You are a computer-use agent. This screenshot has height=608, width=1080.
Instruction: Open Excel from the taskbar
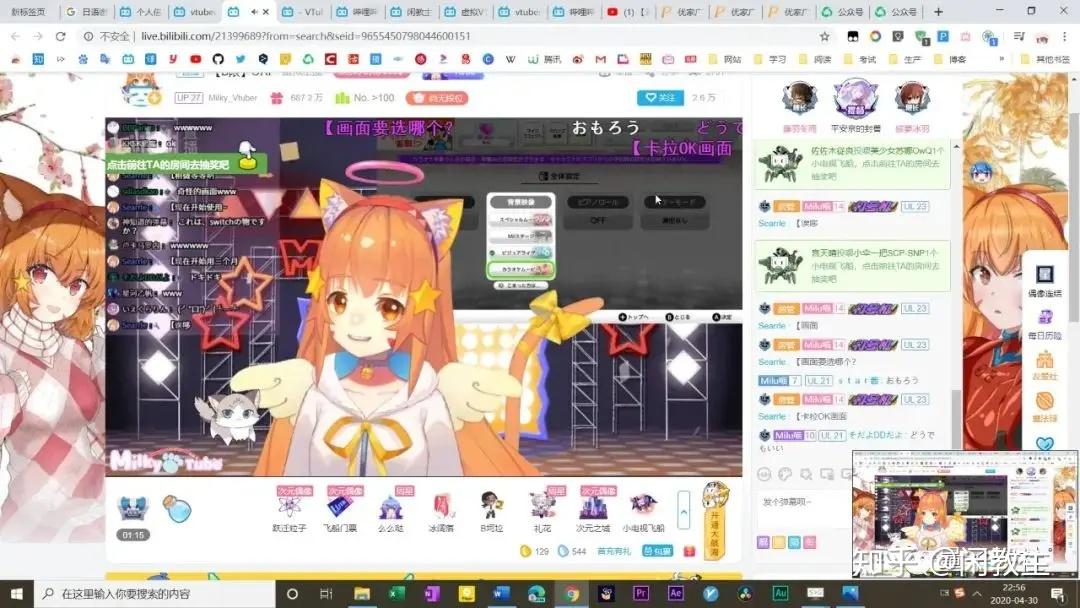click(397, 593)
